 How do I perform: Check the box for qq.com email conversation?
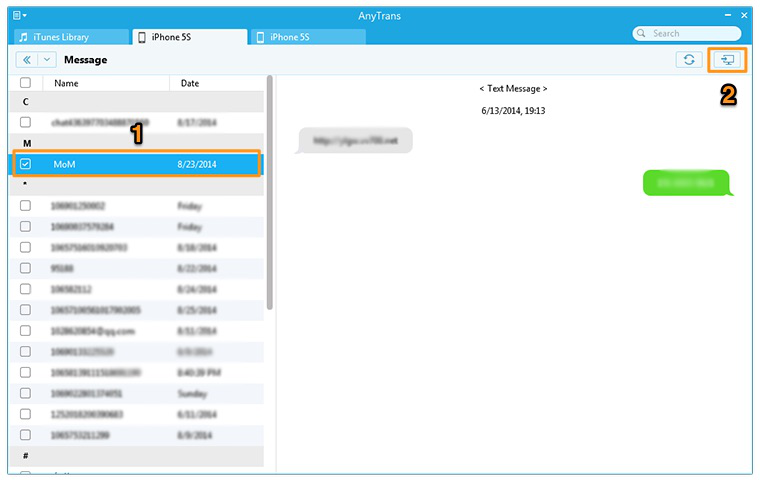(x=25, y=331)
